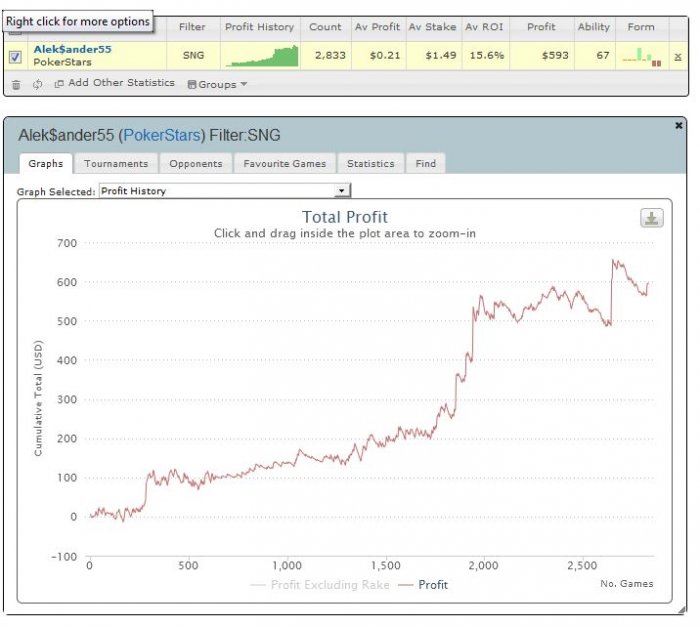
Task: Click the panel resize grip corner
Action: pos(682,609)
